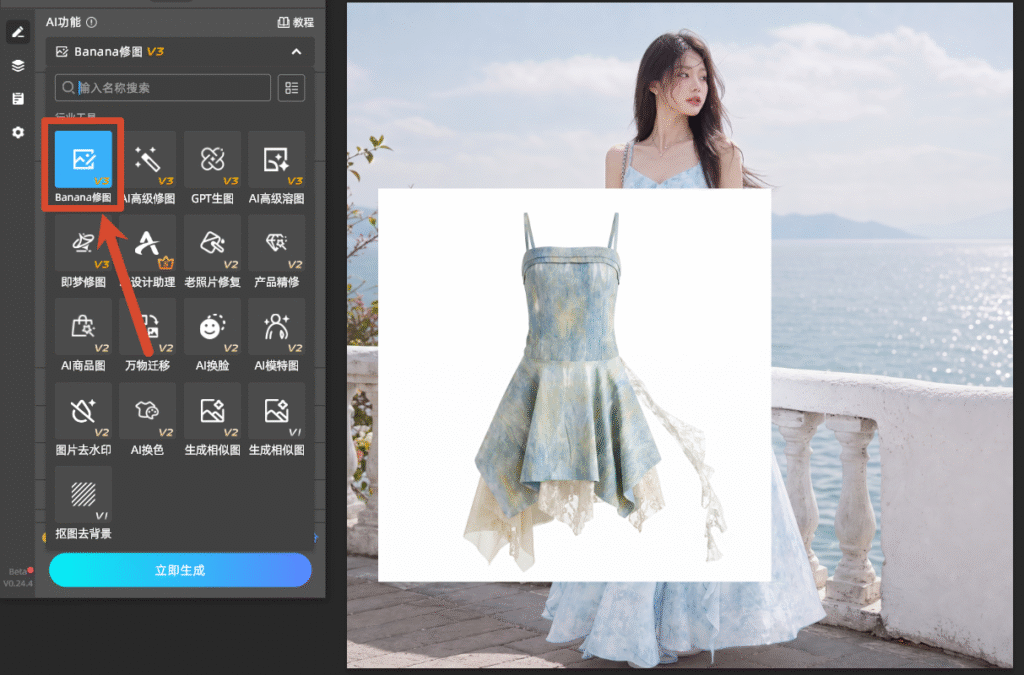1024x675 pixels.
Task: Click the 立即生成 button
Action: click(180, 570)
